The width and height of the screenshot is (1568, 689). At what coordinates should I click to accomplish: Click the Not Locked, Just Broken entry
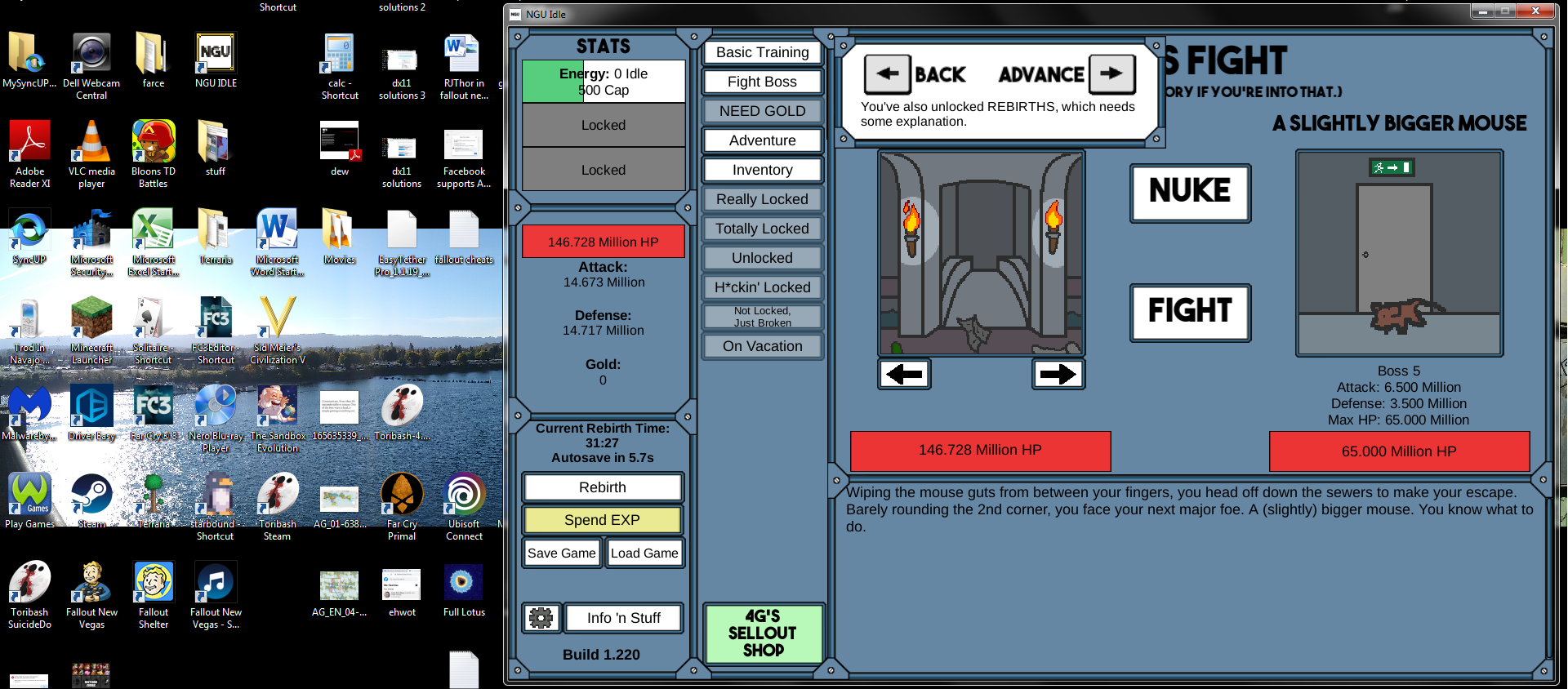(x=762, y=317)
